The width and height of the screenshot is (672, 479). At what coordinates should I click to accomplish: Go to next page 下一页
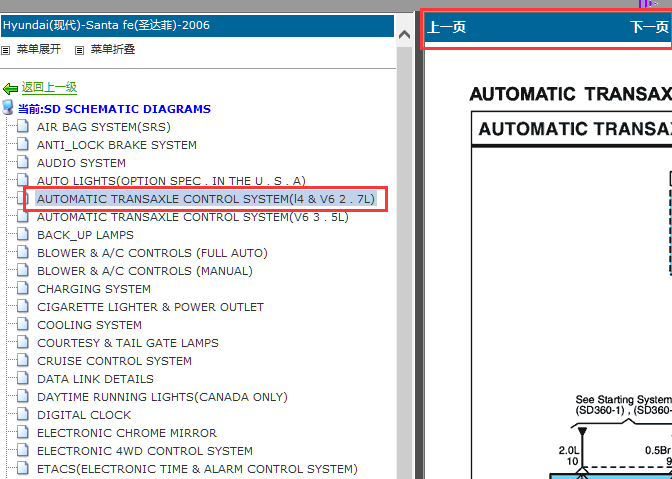pyautogui.click(x=649, y=27)
